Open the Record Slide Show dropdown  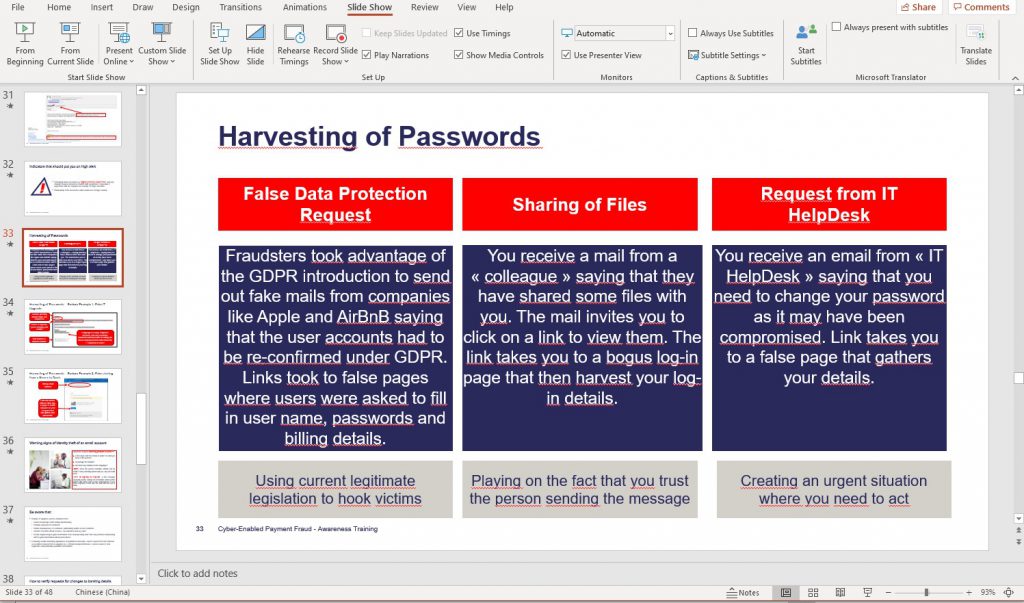[x=336, y=44]
